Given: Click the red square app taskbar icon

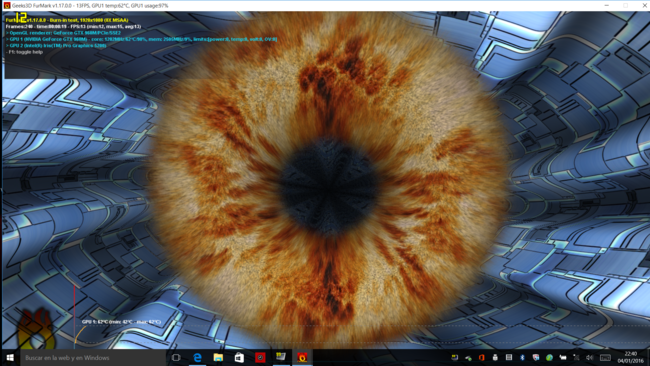Looking at the screenshot, I should point(260,357).
